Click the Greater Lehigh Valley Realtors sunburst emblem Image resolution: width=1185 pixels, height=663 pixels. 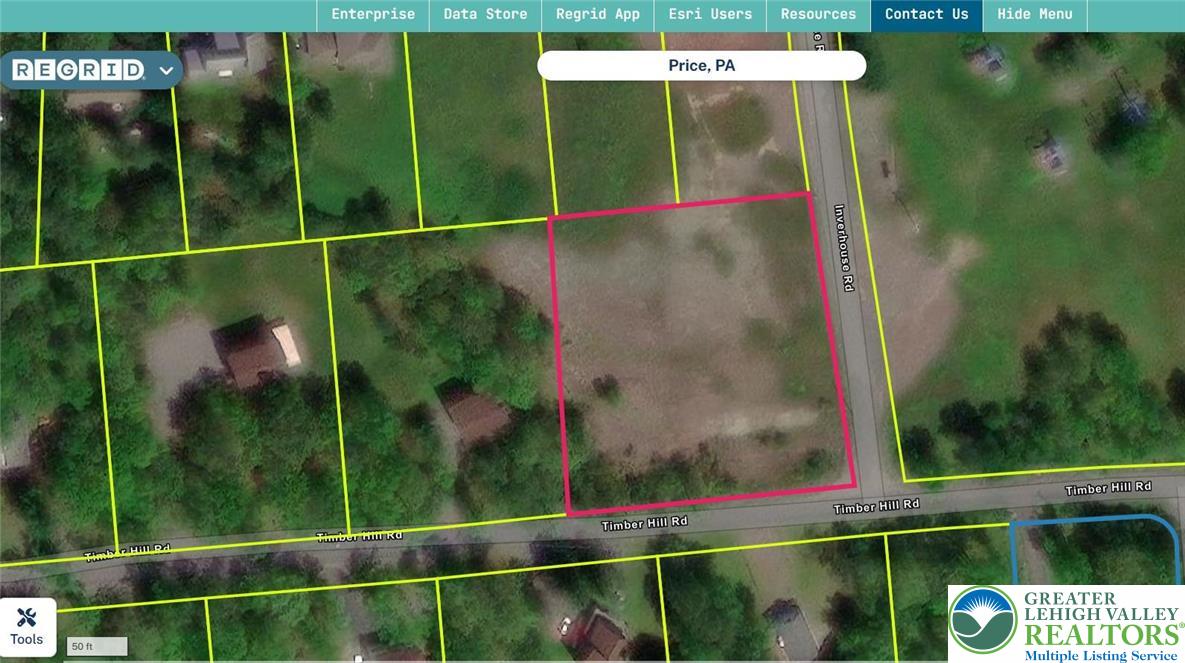[981, 620]
